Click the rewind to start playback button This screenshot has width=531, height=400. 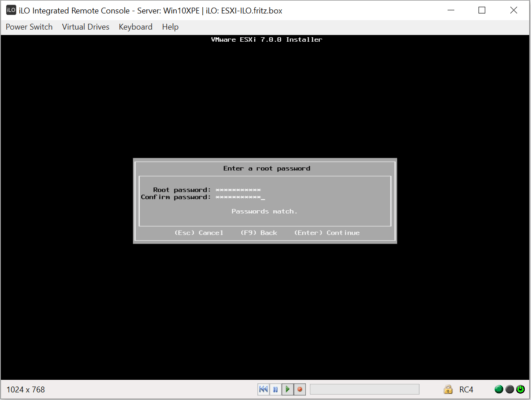tap(263, 390)
